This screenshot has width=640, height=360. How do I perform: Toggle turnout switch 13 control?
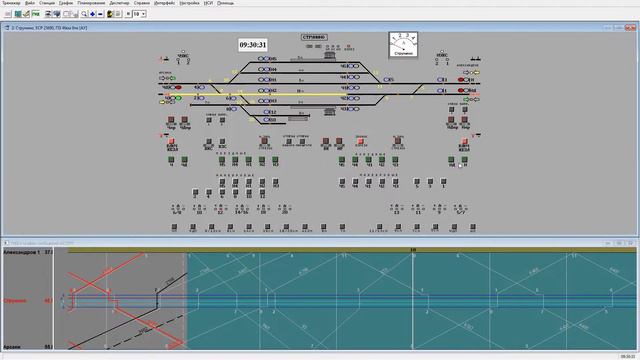click(x=396, y=209)
